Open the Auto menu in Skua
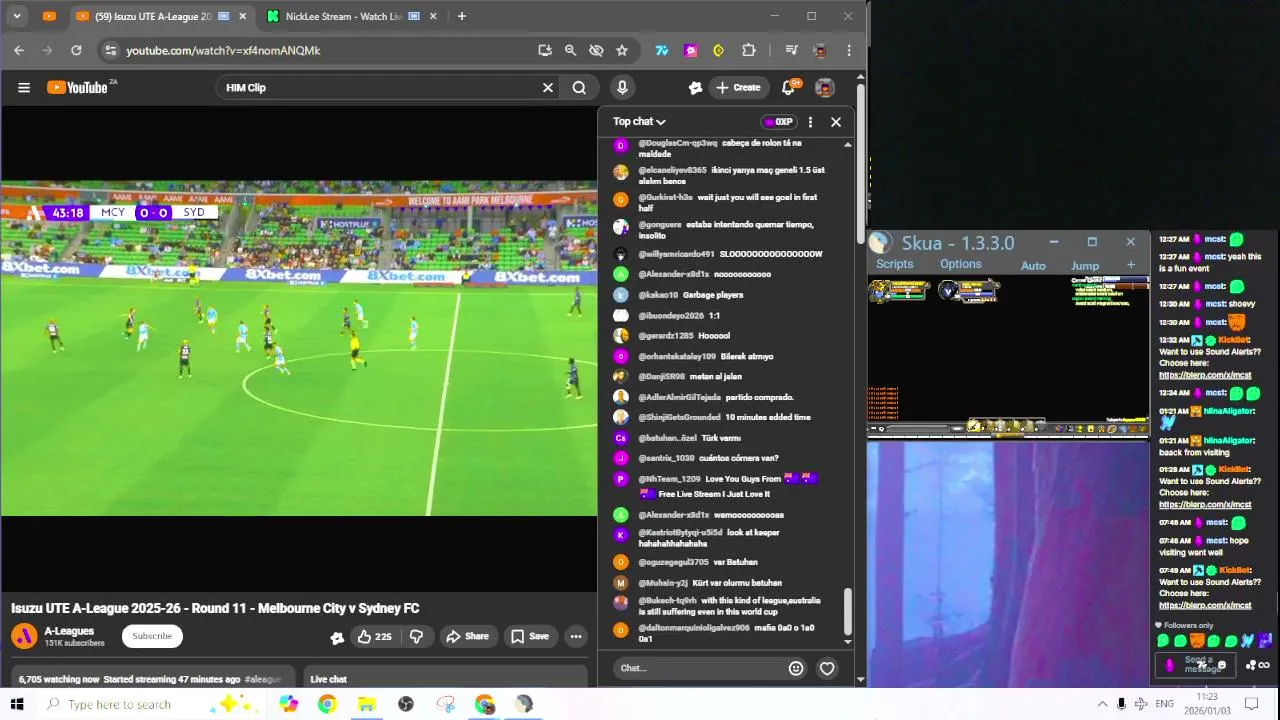Image resolution: width=1280 pixels, height=720 pixels. (x=1033, y=265)
